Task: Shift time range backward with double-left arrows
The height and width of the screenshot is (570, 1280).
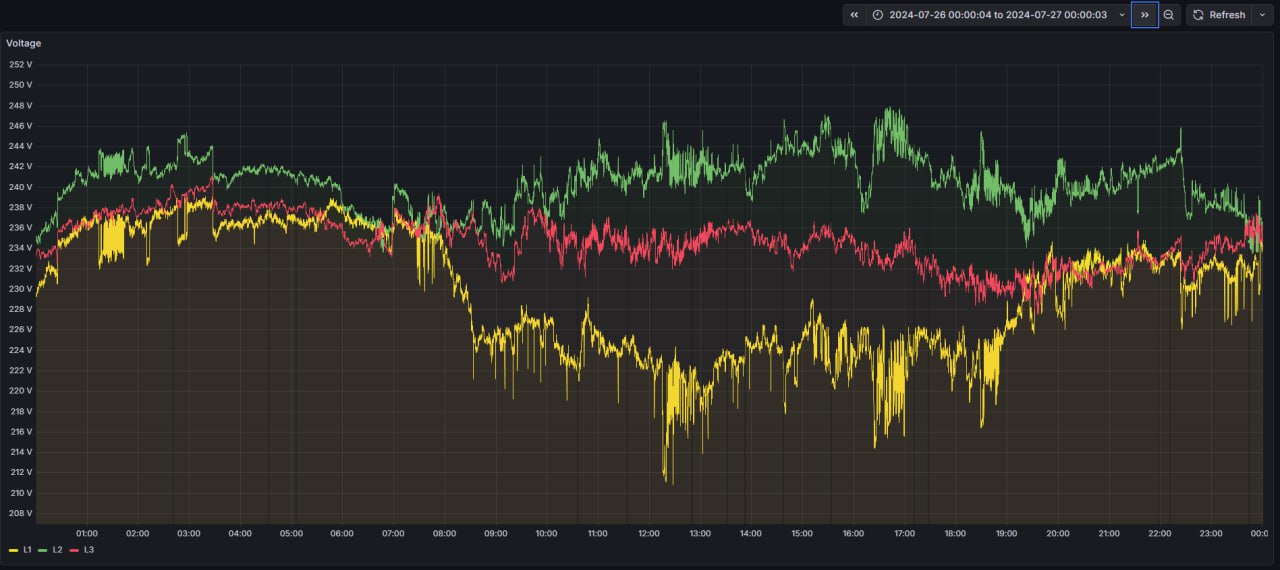Action: tap(854, 15)
